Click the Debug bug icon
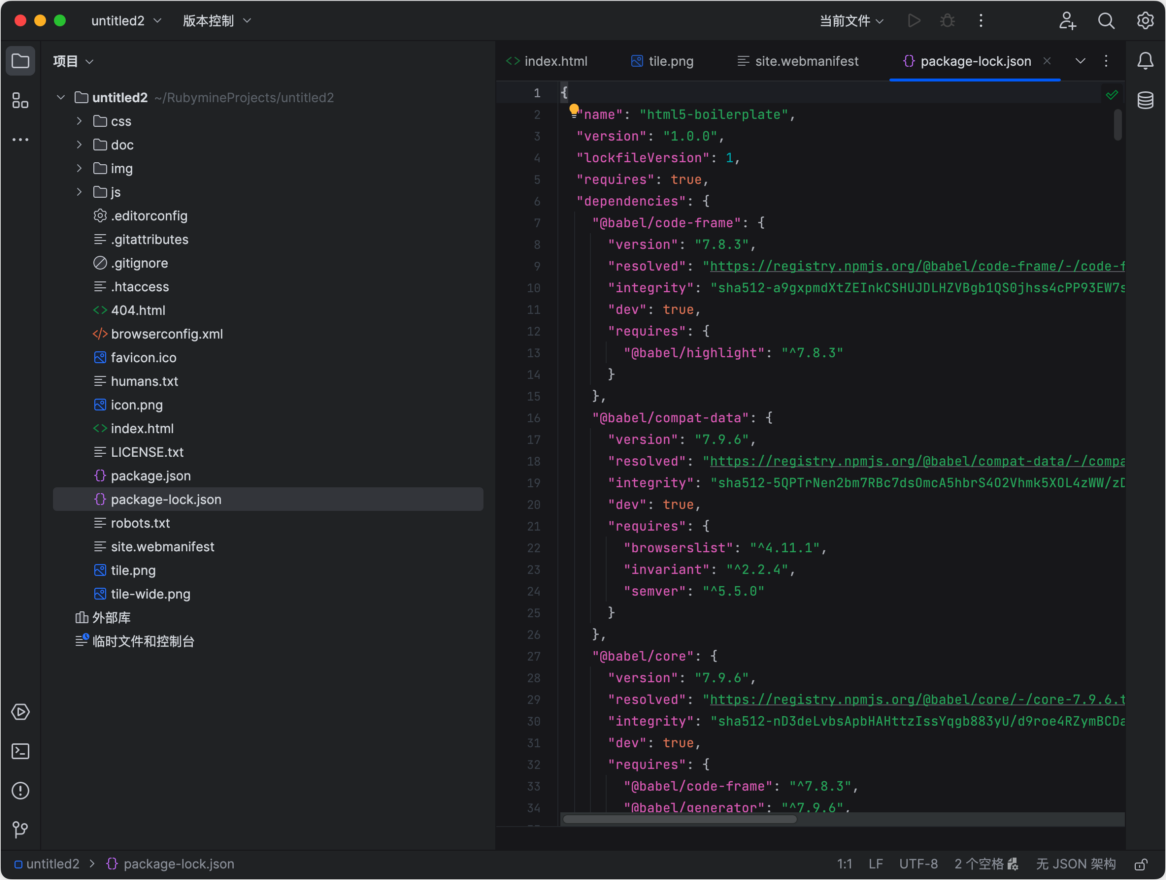The height and width of the screenshot is (880, 1166). tap(947, 21)
